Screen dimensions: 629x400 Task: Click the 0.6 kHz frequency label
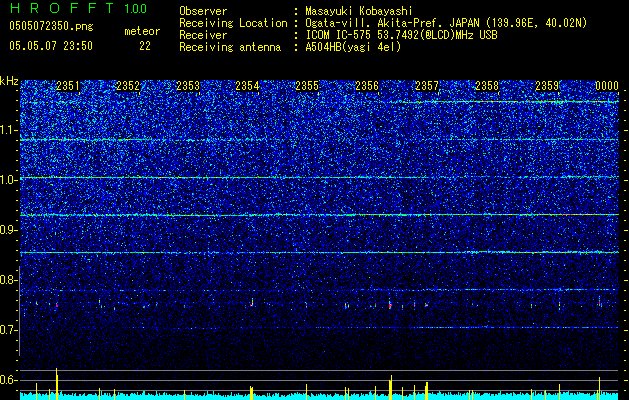click(9, 380)
